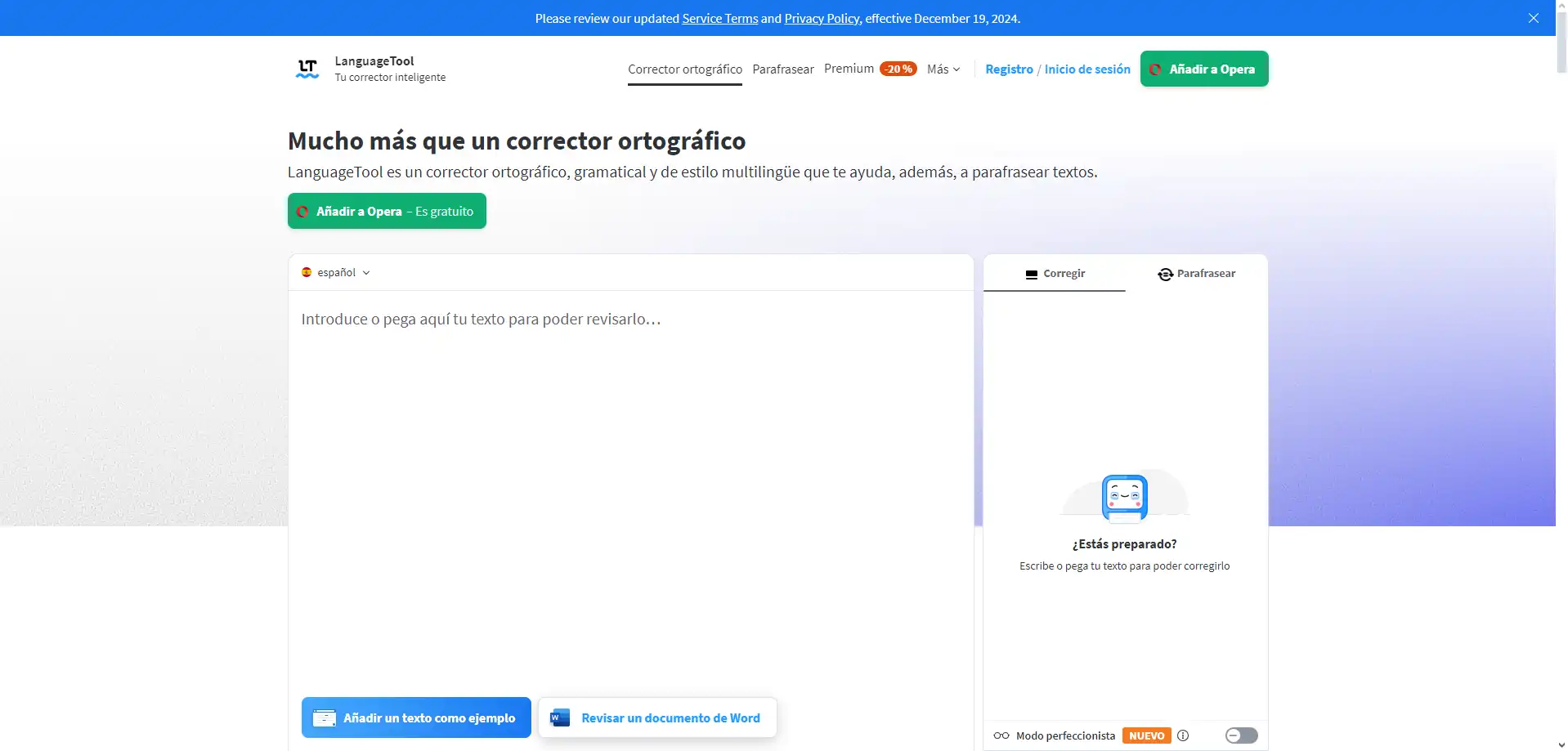This screenshot has width=1568, height=751.
Task: Click the glasses icon beside Modo perfeccionista
Action: (x=1001, y=735)
